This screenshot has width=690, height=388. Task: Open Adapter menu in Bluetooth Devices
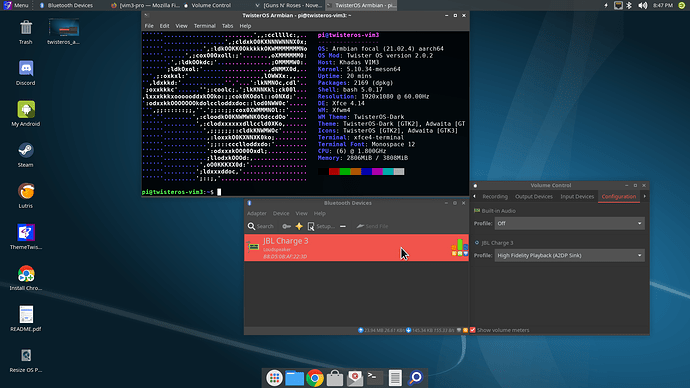pos(257,213)
